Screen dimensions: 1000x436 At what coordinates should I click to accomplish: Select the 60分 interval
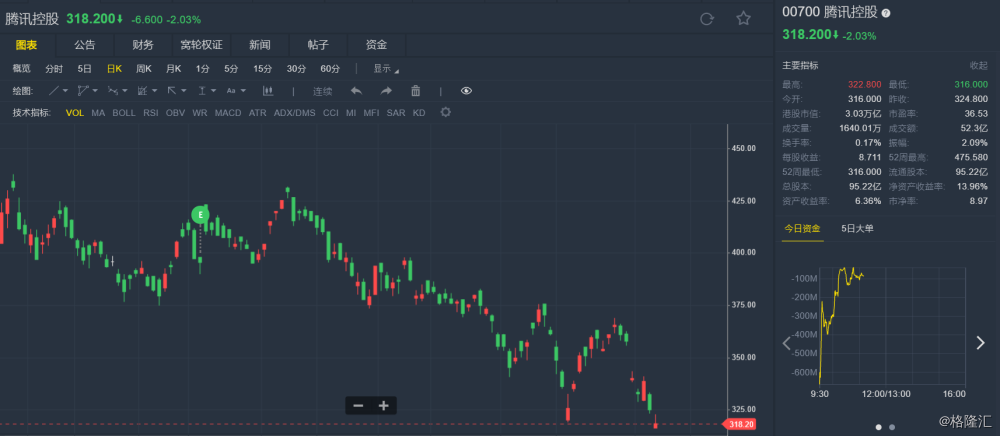coord(330,69)
